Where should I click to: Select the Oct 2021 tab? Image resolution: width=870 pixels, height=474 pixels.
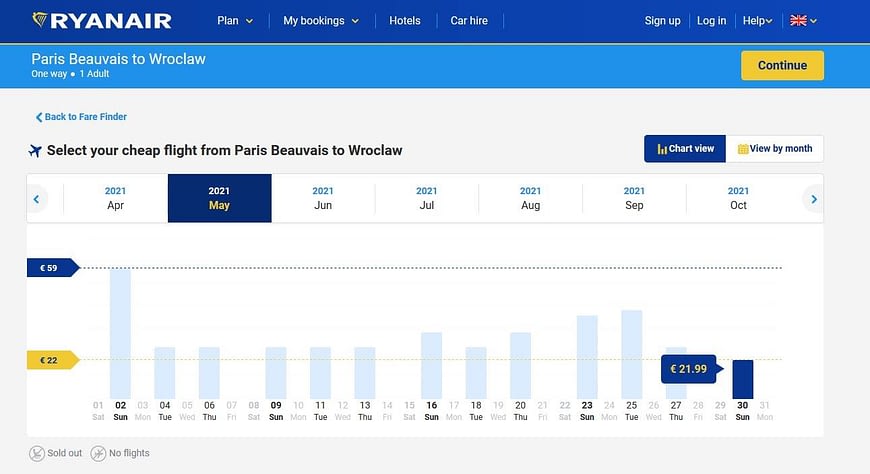738,198
